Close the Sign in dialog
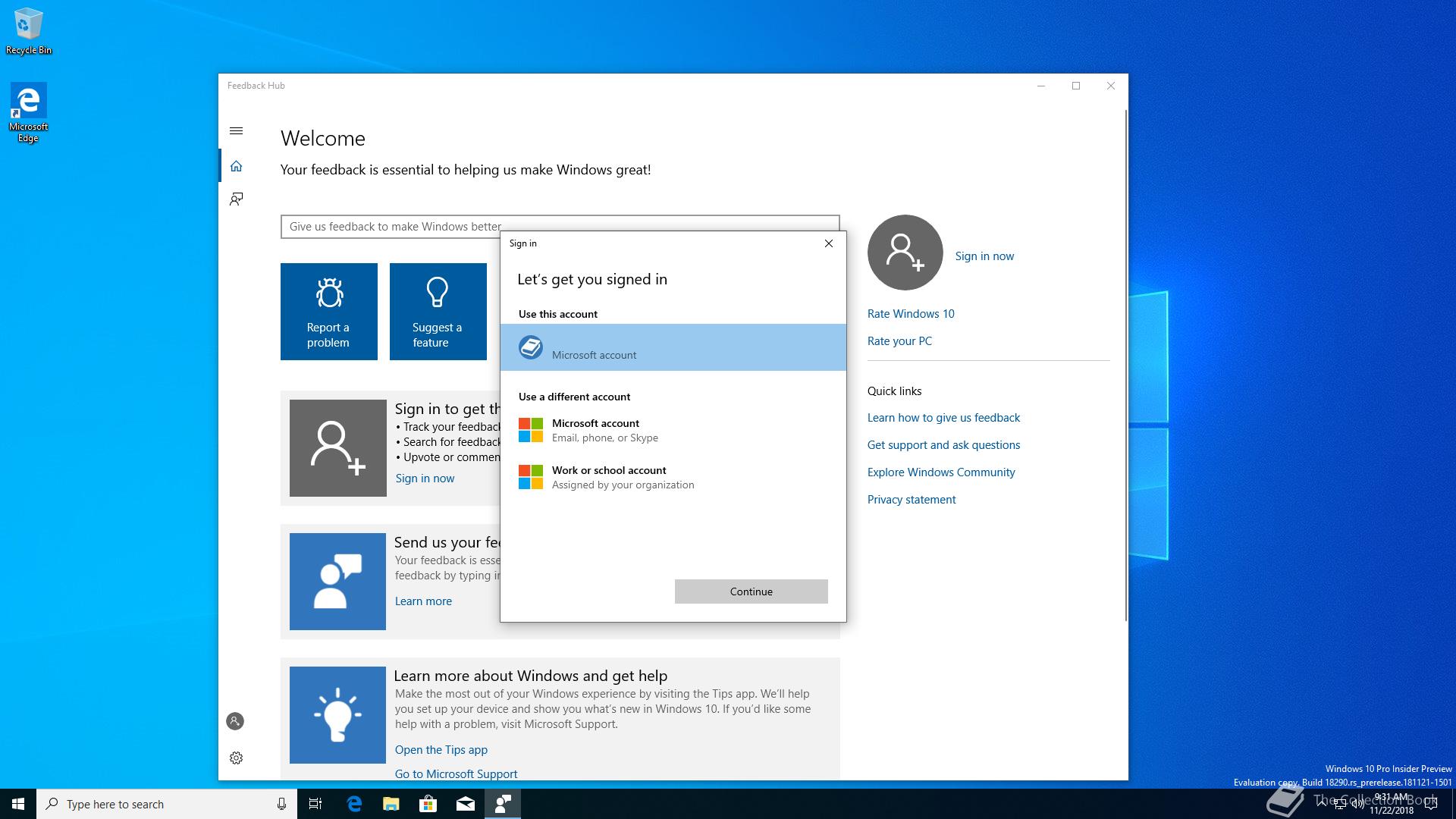1456x819 pixels. pyautogui.click(x=829, y=243)
